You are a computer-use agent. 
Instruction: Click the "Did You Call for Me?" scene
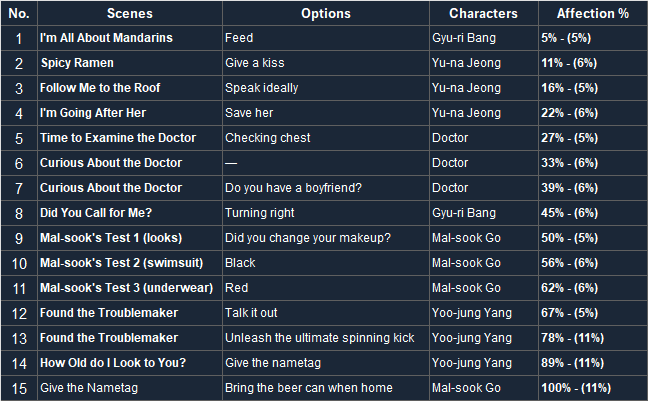click(98, 213)
